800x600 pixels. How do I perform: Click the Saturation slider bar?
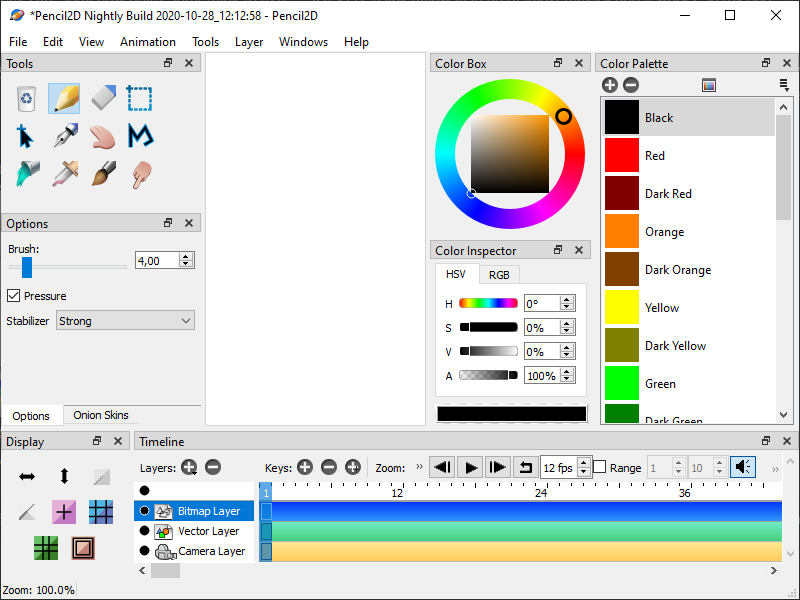pyautogui.click(x=488, y=327)
